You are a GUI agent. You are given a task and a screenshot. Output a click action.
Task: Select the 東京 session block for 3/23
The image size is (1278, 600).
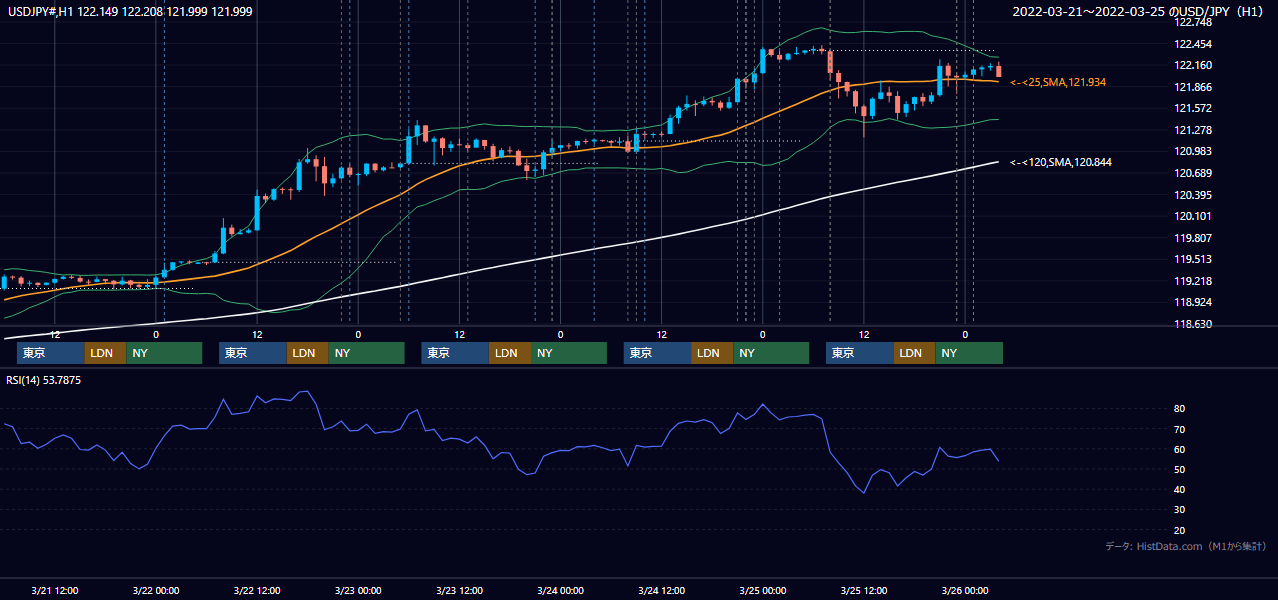tap(455, 353)
